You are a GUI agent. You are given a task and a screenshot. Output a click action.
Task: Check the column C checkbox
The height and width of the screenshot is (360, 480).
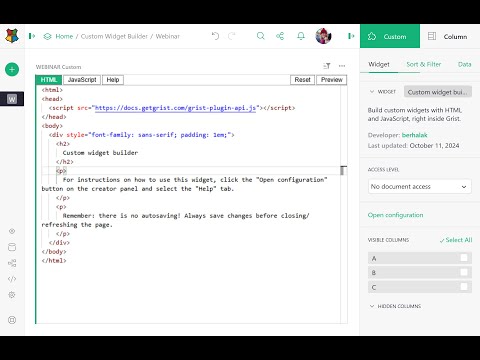point(464,286)
